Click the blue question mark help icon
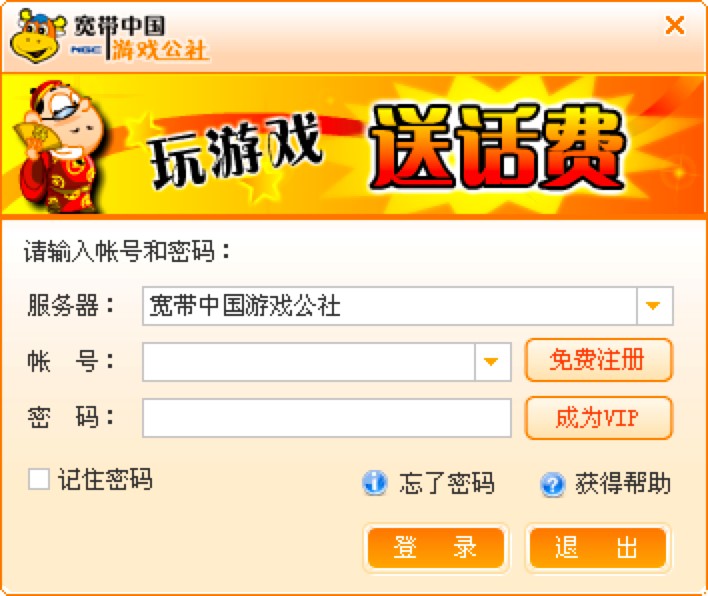Image resolution: width=708 pixels, height=596 pixels. (552, 484)
